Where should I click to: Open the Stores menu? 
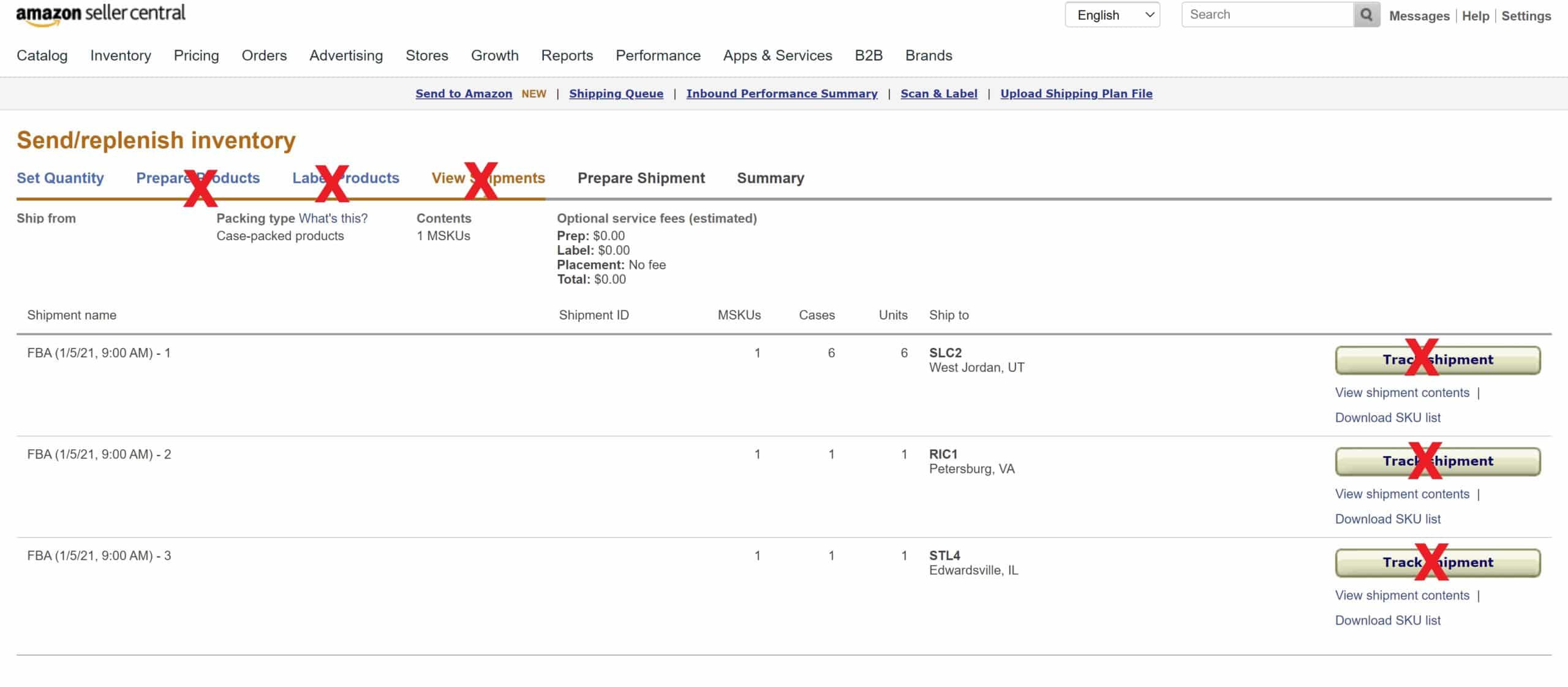pos(427,55)
